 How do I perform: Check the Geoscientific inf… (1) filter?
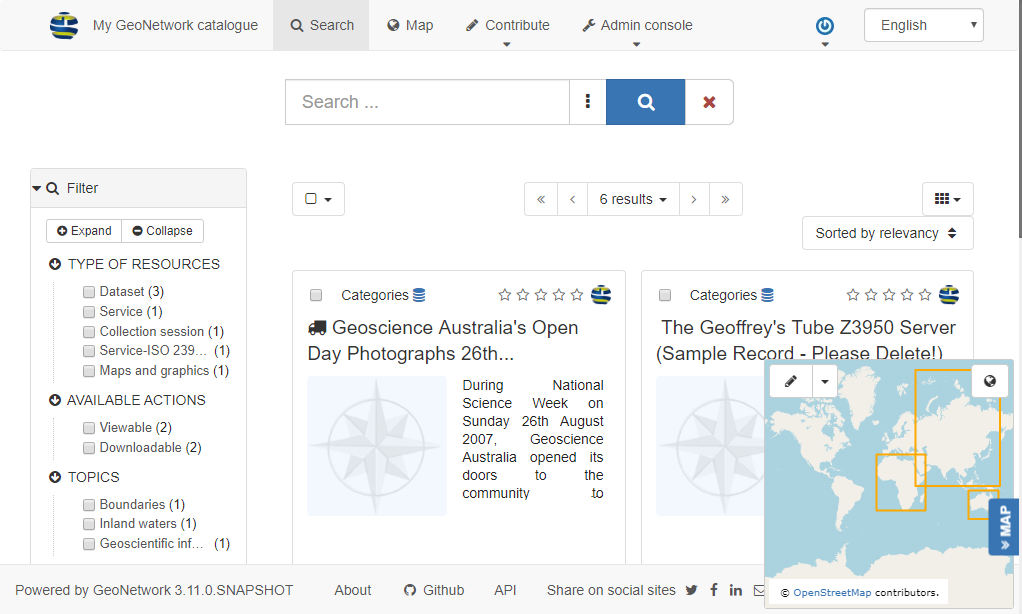89,544
